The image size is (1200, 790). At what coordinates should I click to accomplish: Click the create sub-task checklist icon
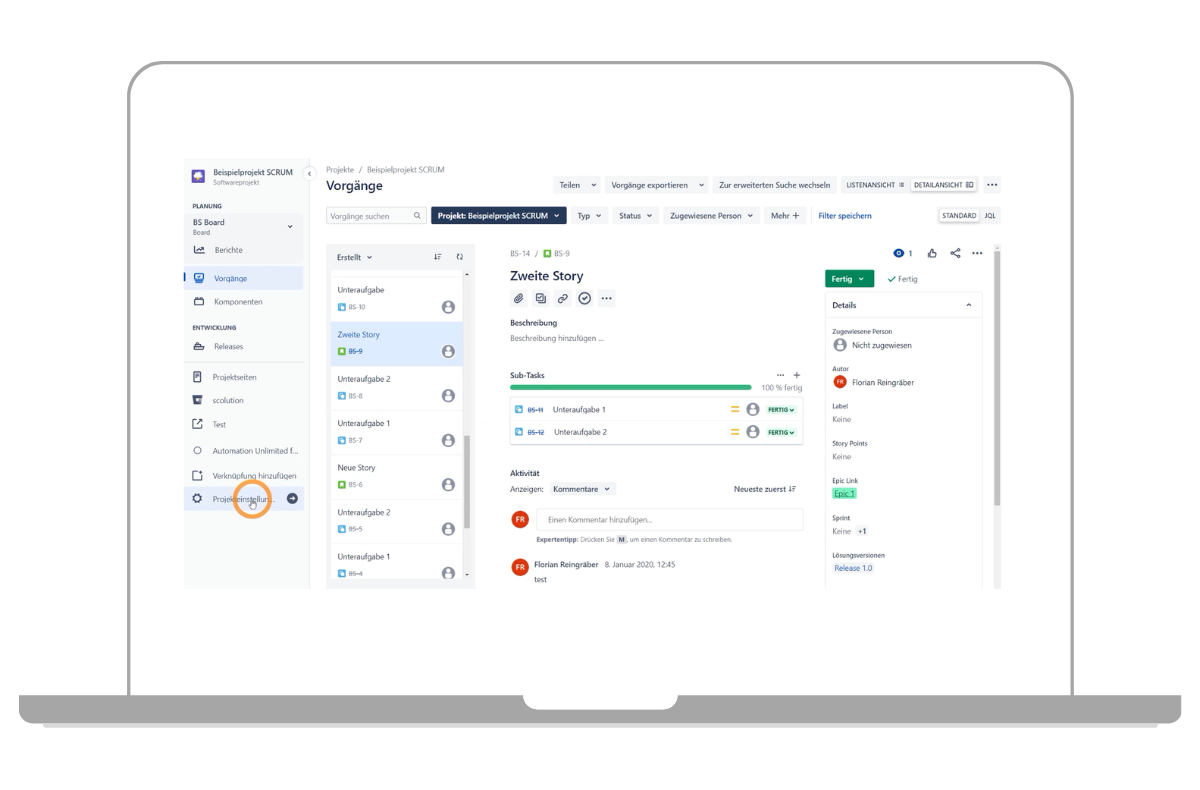point(541,298)
